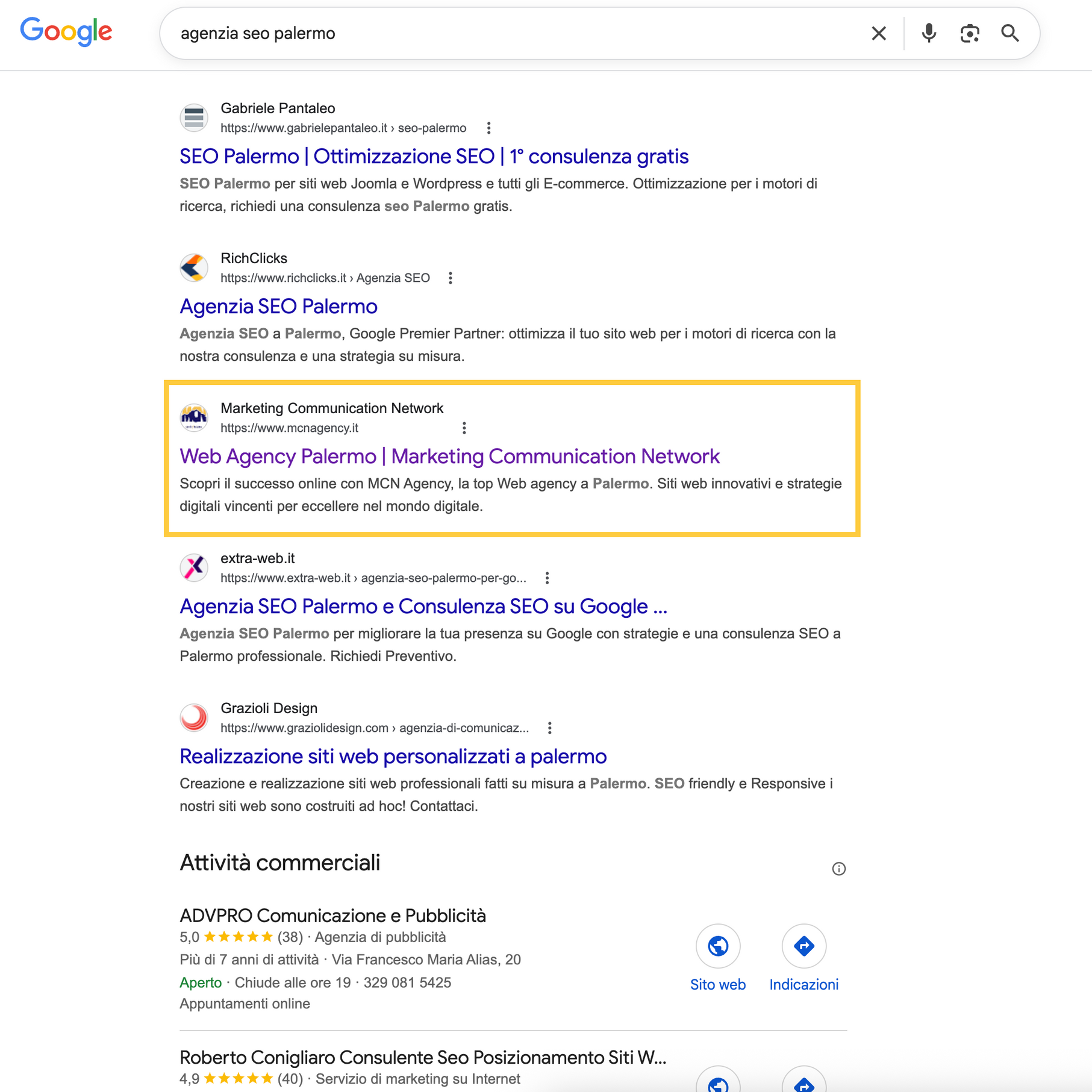This screenshot has height=1092, width=1092.
Task: Open options menu for the MCN Agency result
Action: [464, 428]
